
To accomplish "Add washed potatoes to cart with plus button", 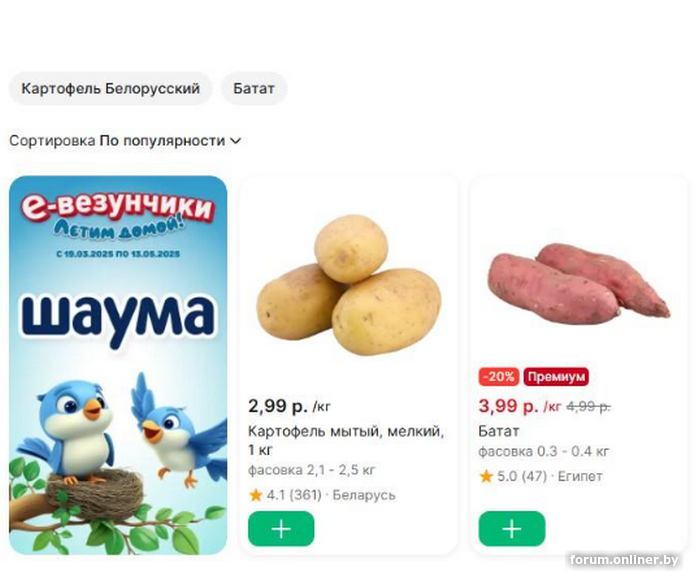I will [x=281, y=529].
